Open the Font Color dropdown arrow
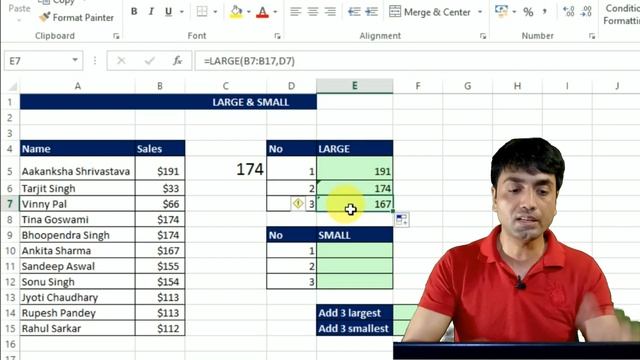The width and height of the screenshot is (640, 360). pos(275,12)
